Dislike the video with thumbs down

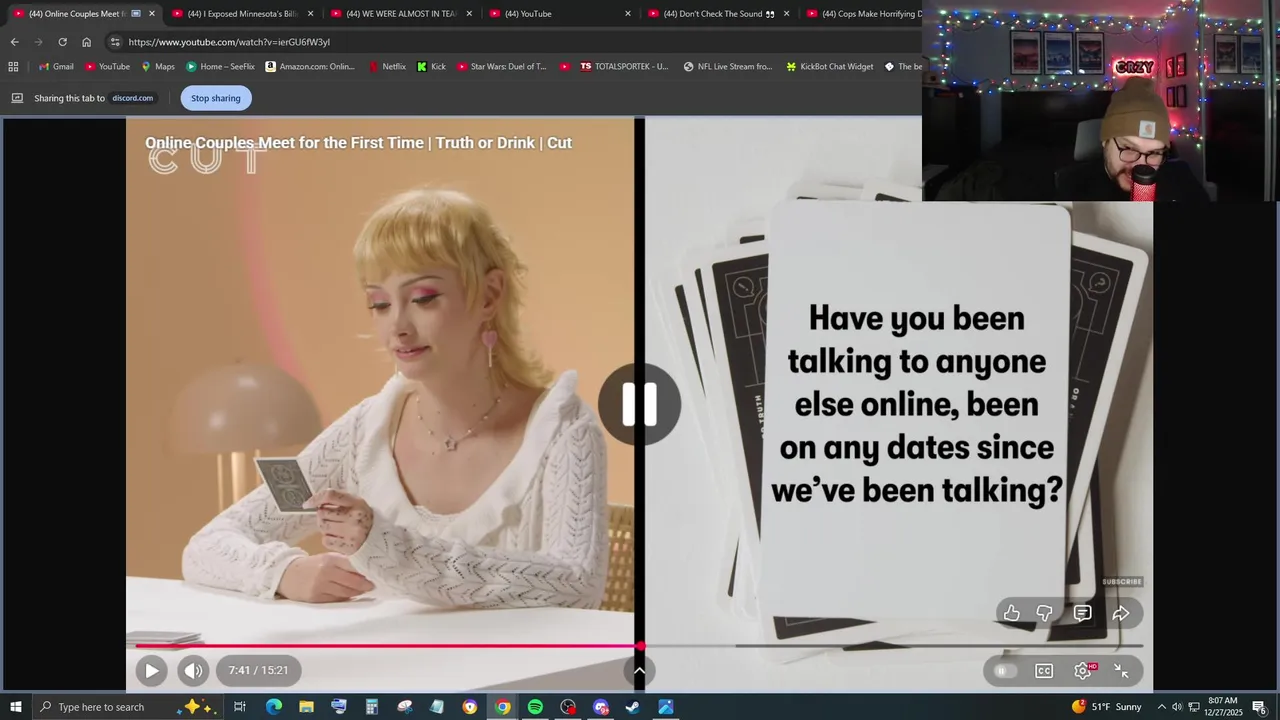click(x=1045, y=613)
